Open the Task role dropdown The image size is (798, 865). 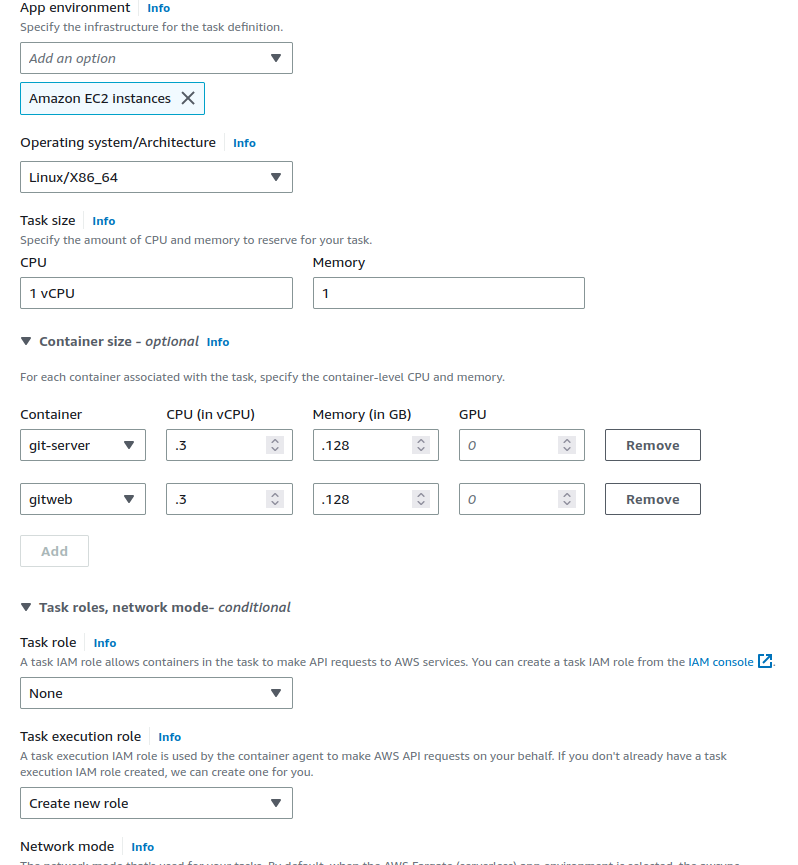click(156, 693)
